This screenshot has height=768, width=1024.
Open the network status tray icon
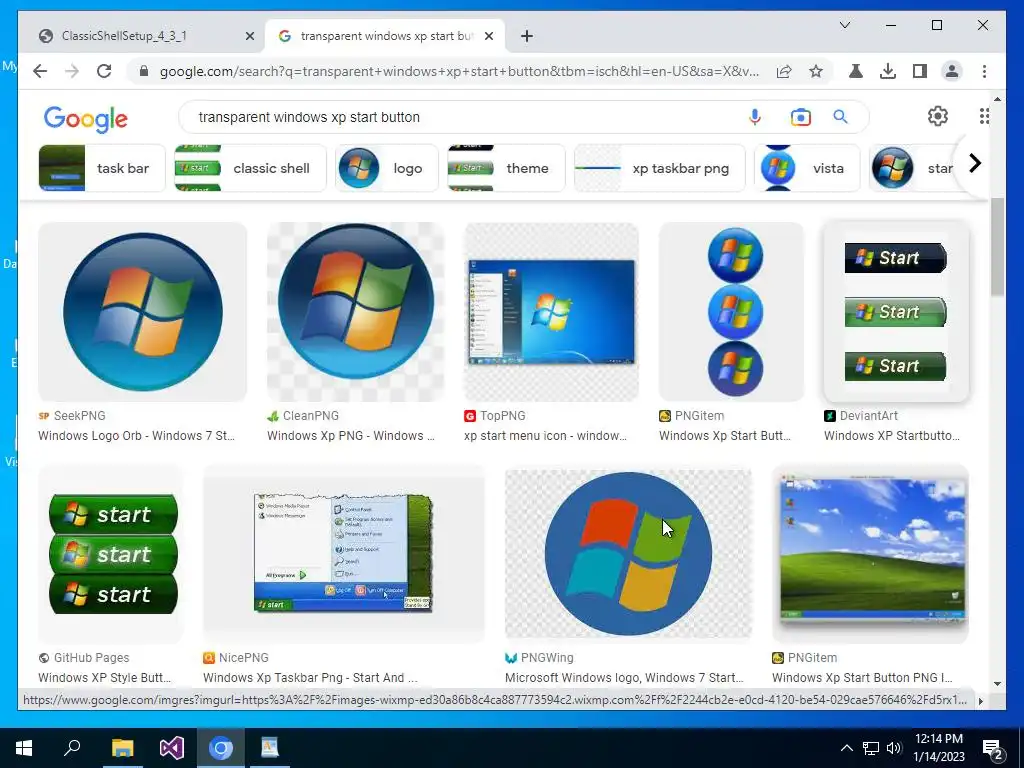[x=871, y=748]
